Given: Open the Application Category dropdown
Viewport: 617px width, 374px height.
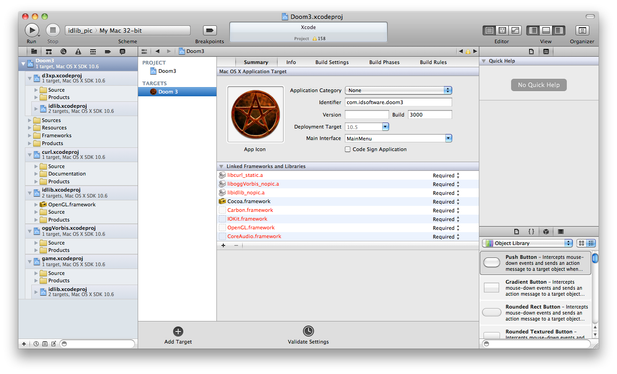Looking at the screenshot, I should point(398,90).
